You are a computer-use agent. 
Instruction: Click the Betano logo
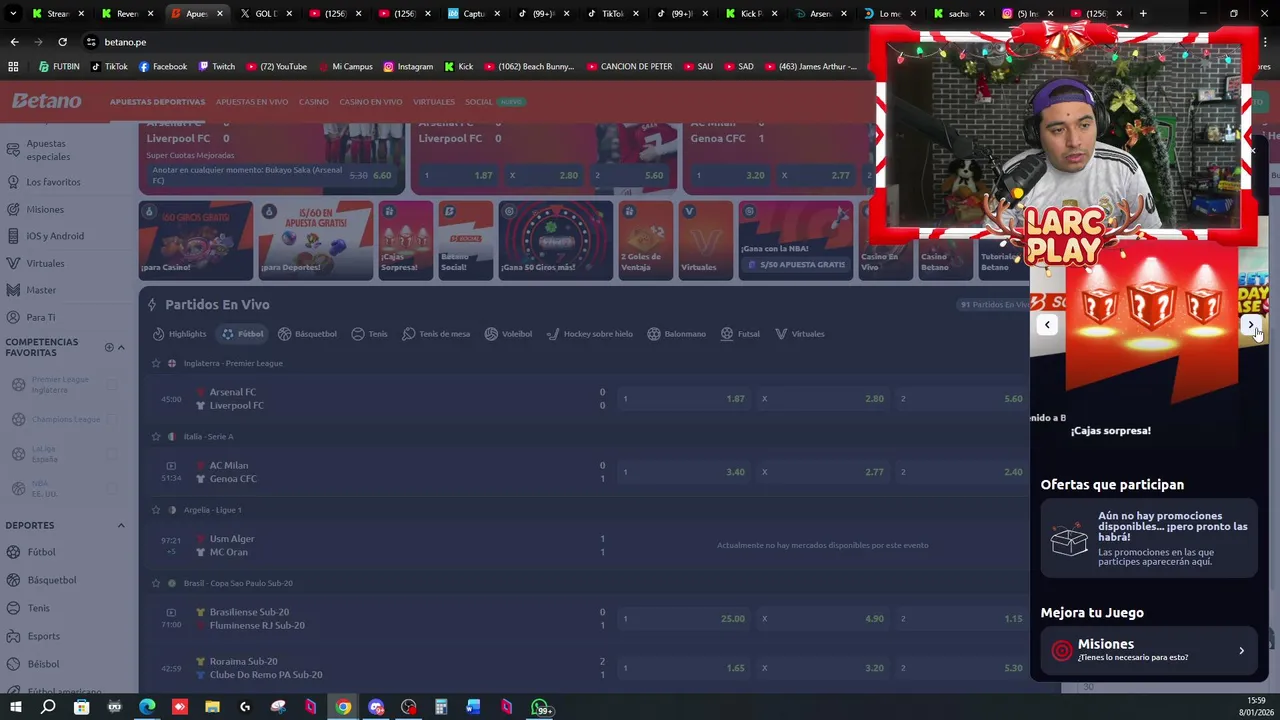click(x=46, y=101)
